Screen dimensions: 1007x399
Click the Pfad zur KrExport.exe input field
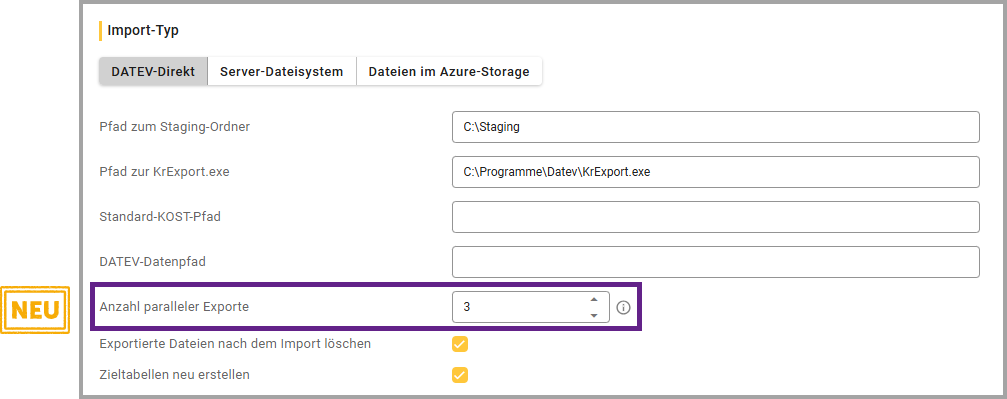(715, 172)
